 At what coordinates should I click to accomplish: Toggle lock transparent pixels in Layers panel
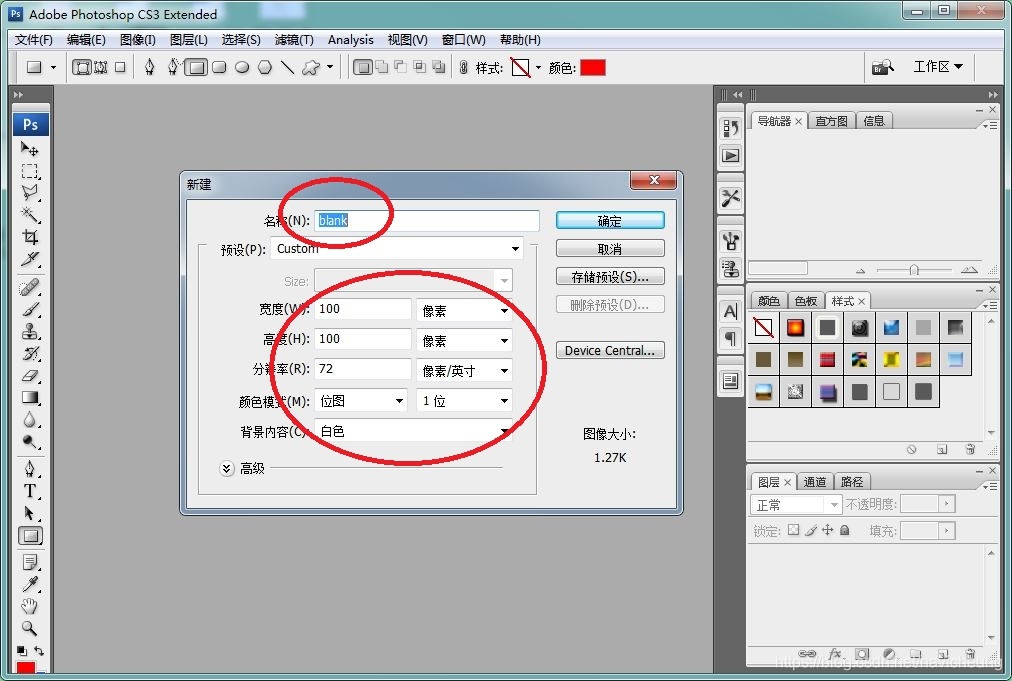tap(794, 530)
